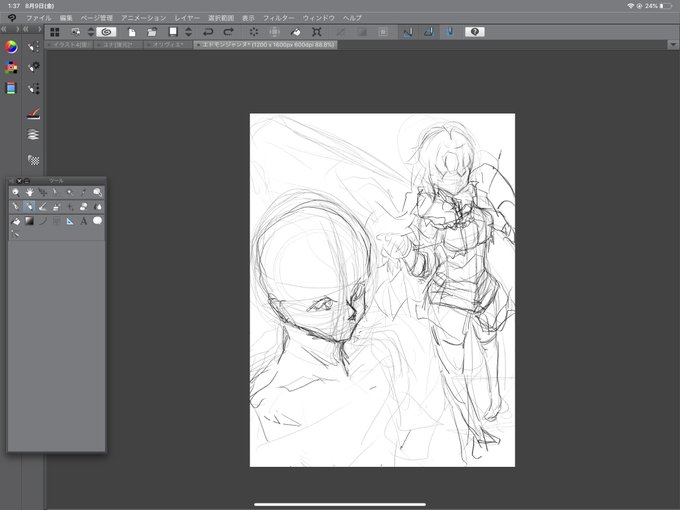This screenshot has width=680, height=510.
Task: Select the Eyedropper tool
Action: click(x=84, y=192)
